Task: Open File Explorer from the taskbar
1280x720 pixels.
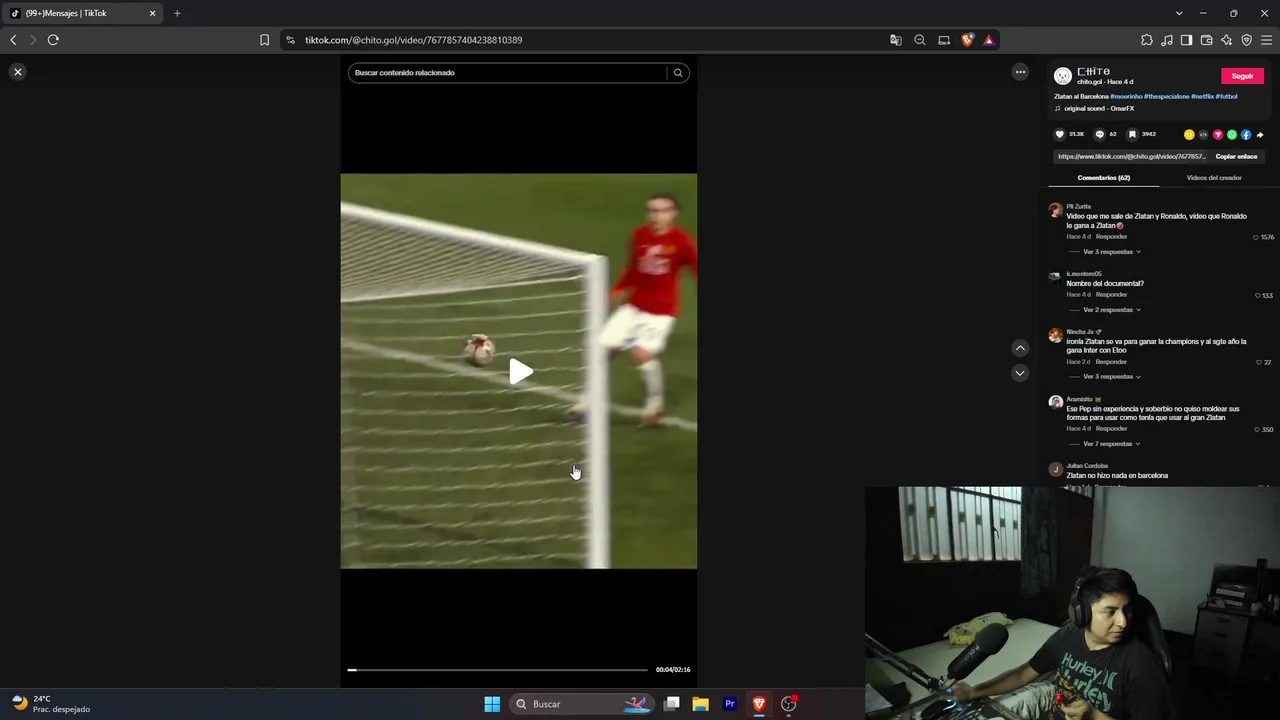Action: pyautogui.click(x=701, y=704)
